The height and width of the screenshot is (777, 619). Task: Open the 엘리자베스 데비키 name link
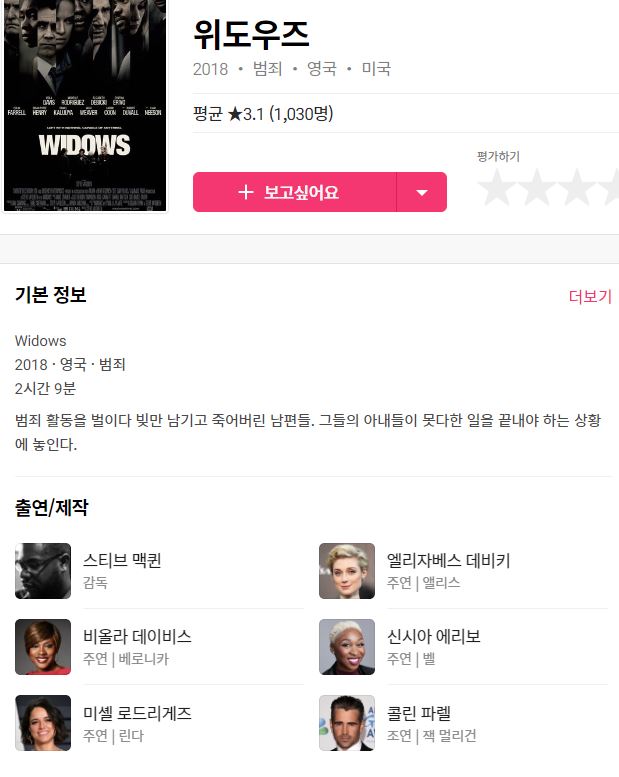449,560
